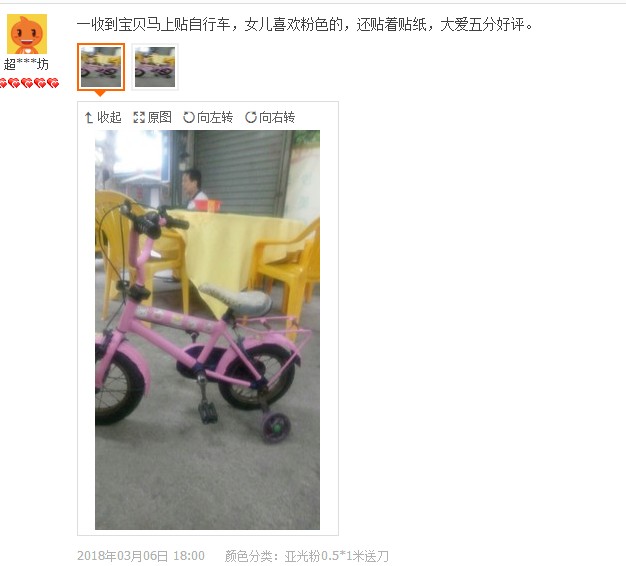Image resolution: width=626 pixels, height=566 pixels.
Task: Click the 亚光粉0.5*1米送刀 variant text
Action: tap(336, 556)
